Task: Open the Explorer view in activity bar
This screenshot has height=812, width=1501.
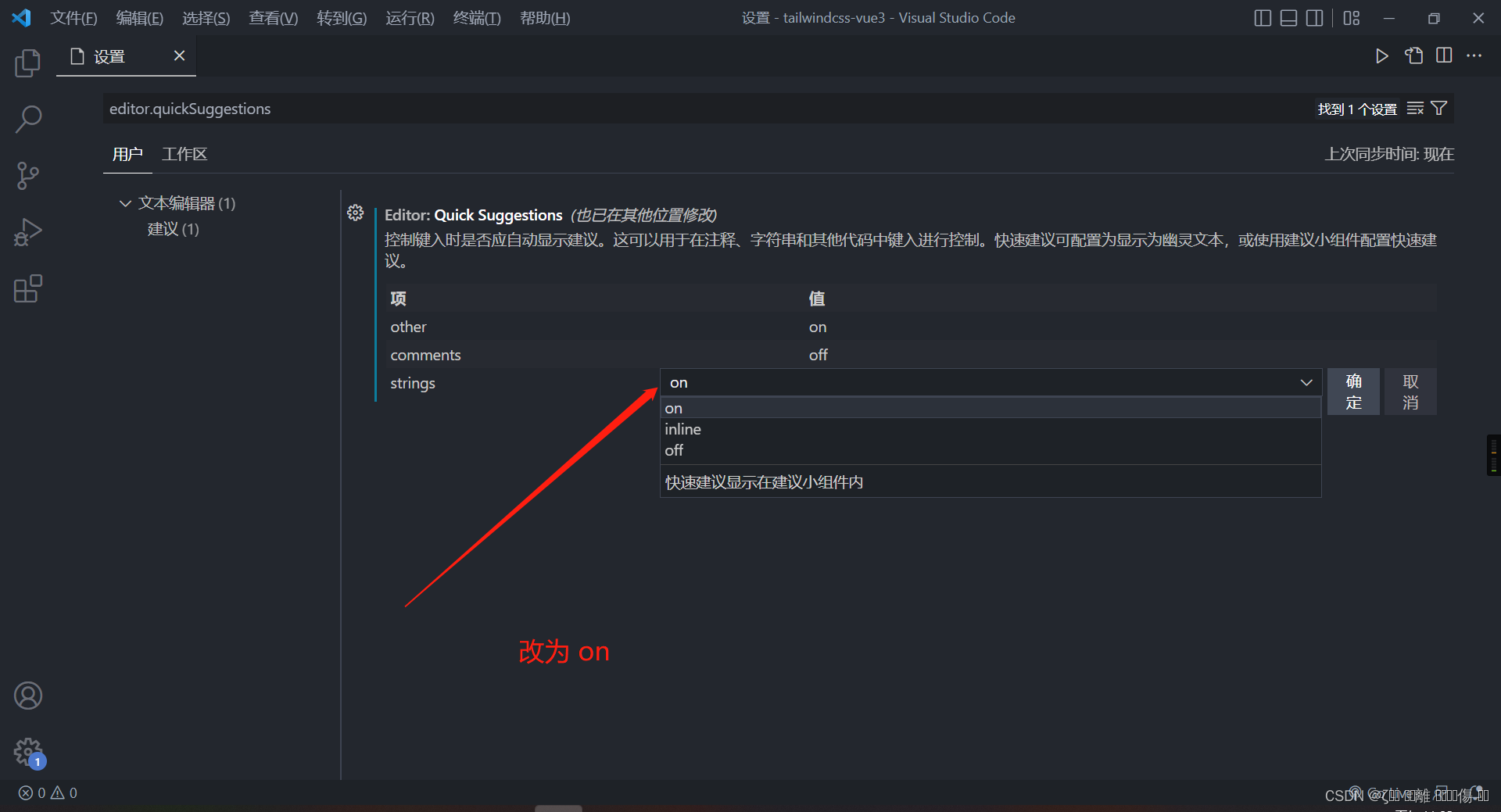Action: [28, 63]
